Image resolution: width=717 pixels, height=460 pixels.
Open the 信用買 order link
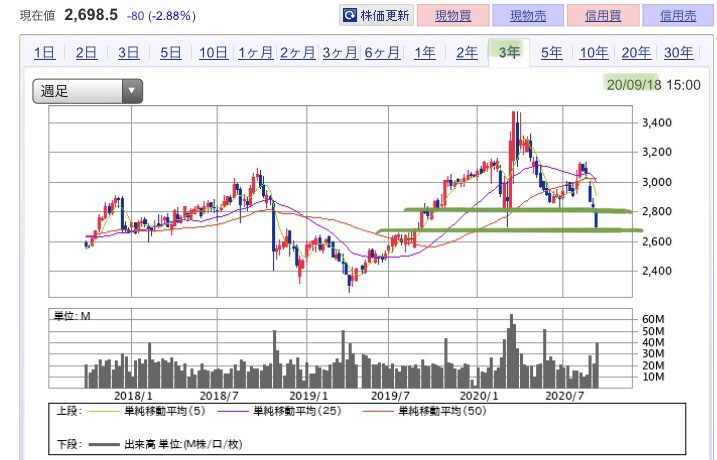(603, 16)
